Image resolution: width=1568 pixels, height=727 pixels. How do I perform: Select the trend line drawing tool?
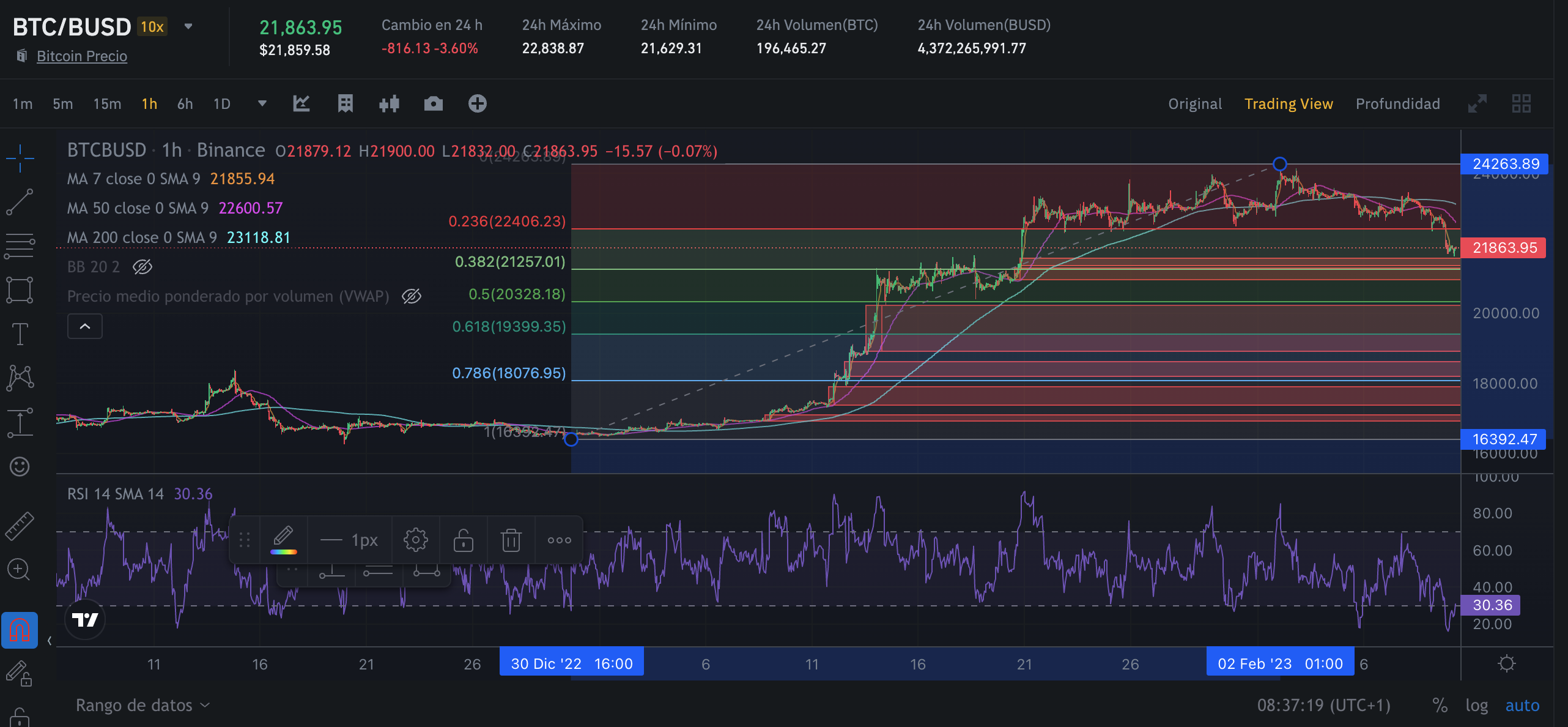20,202
